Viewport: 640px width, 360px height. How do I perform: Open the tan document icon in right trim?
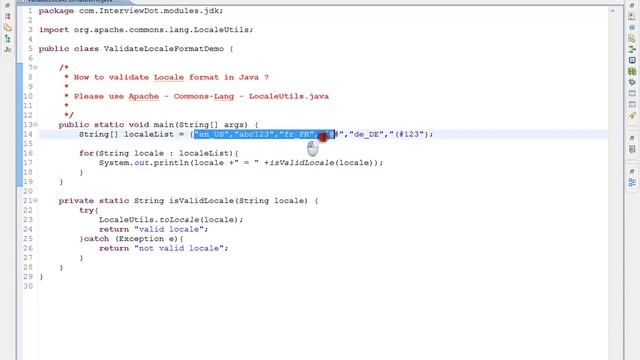(632, 38)
